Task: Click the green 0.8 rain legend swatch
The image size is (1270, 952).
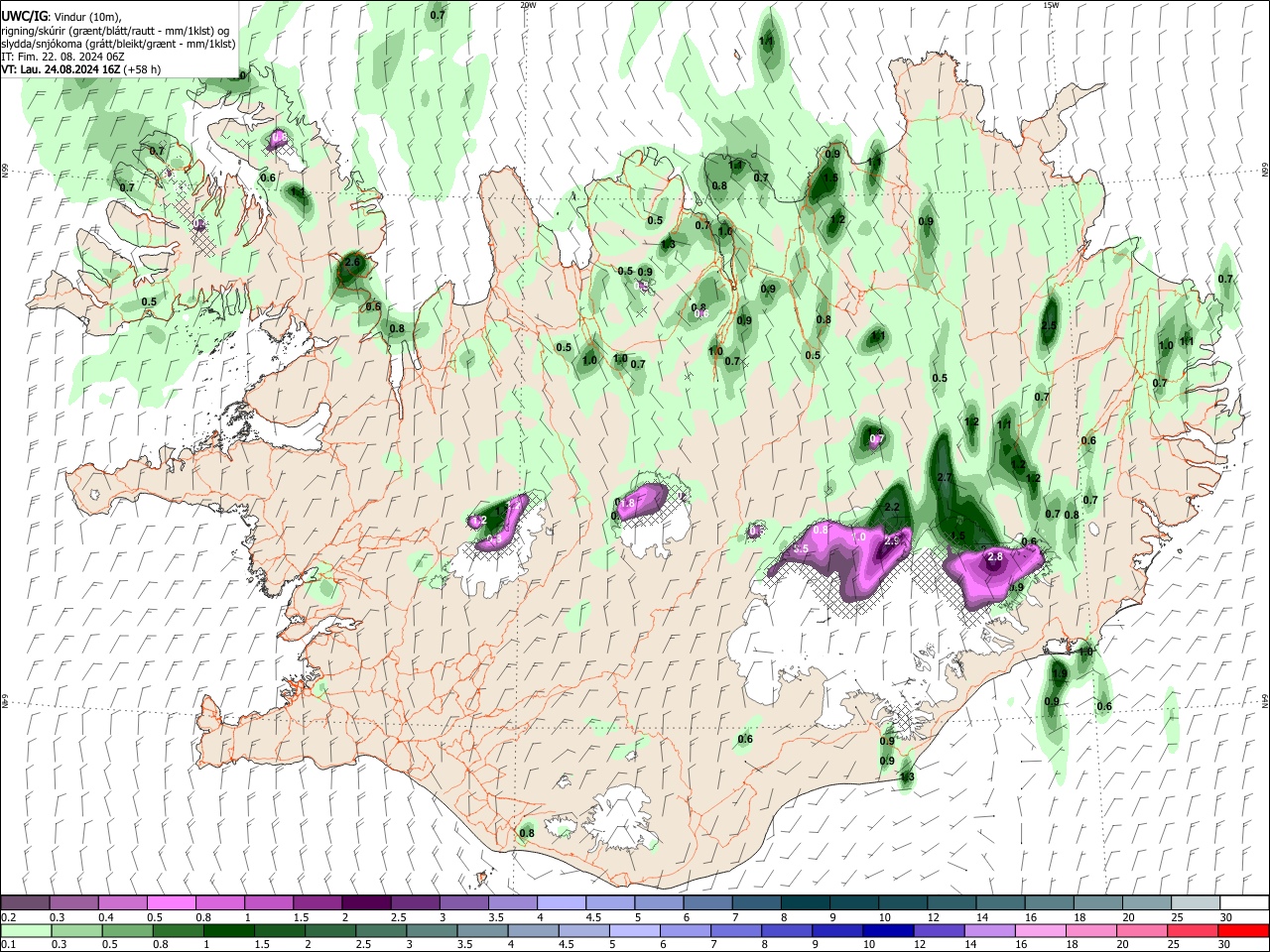Action: (x=177, y=930)
